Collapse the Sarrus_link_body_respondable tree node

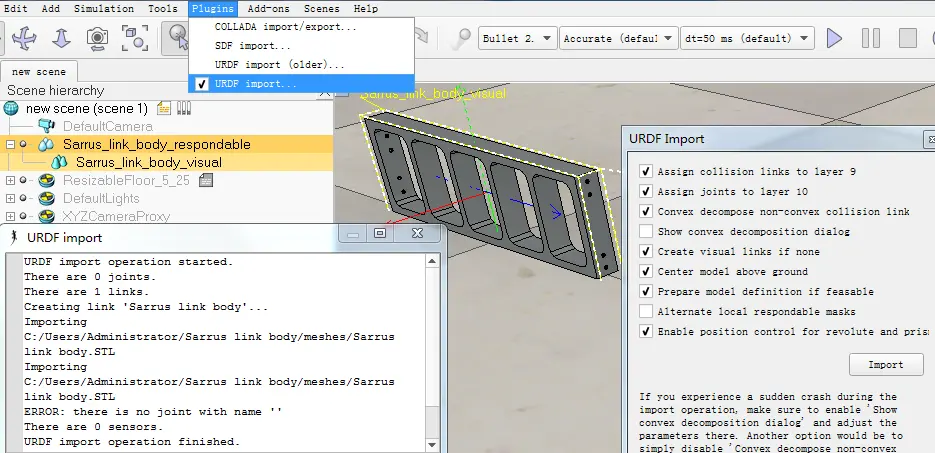(10, 144)
